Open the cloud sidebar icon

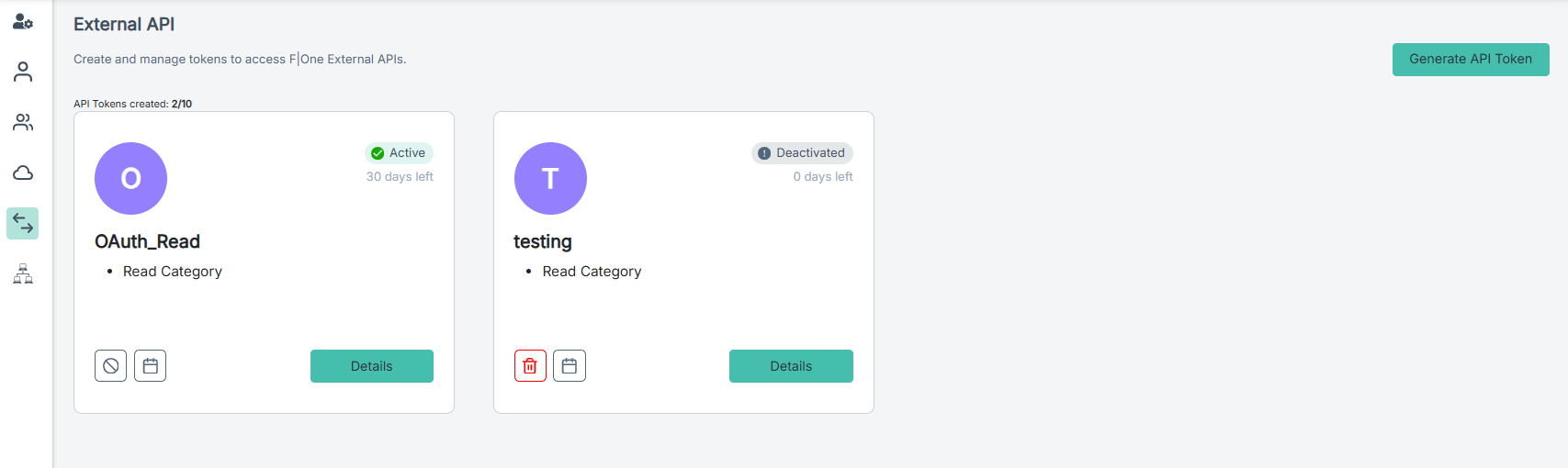click(x=23, y=173)
